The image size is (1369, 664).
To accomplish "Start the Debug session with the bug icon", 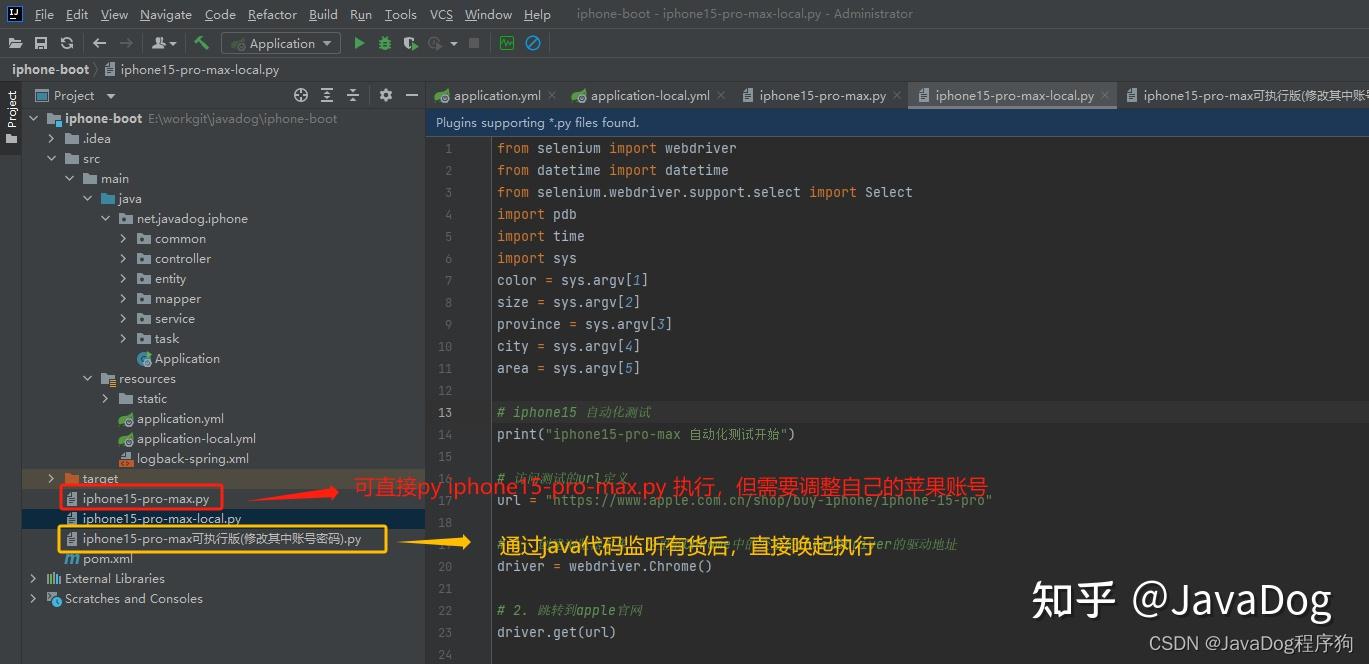I will [x=385, y=43].
